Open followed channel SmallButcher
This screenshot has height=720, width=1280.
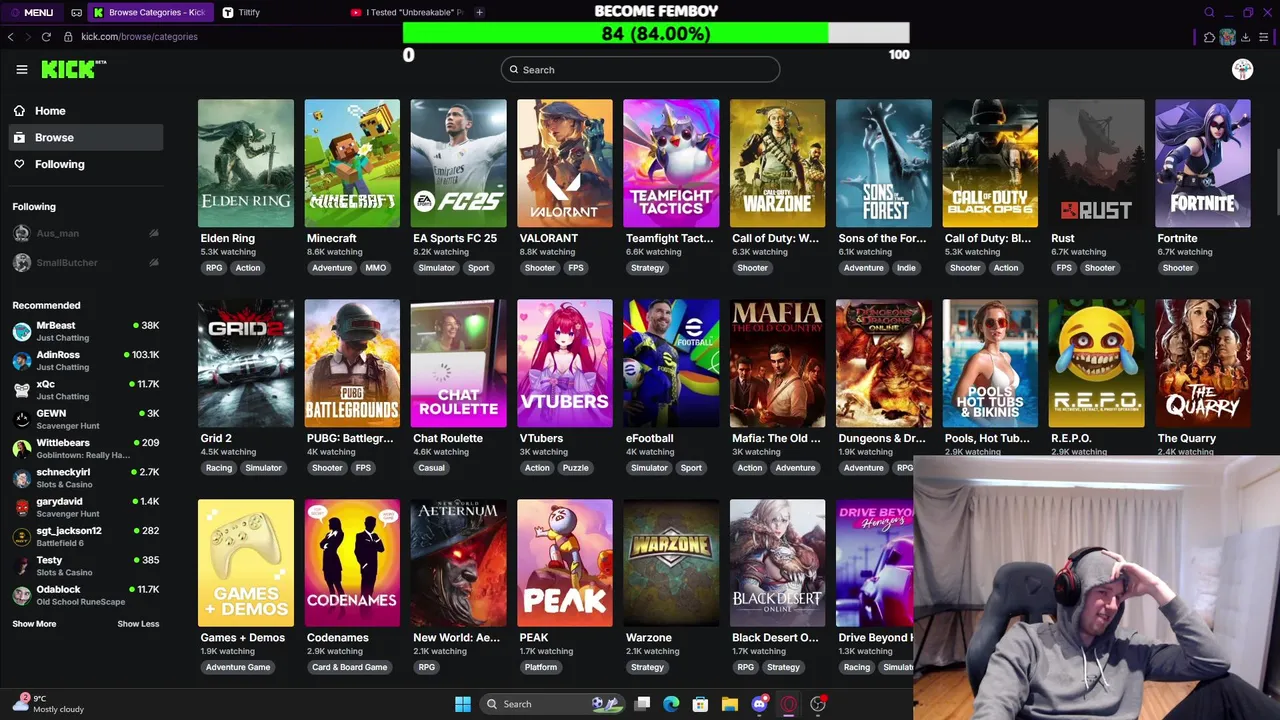(85, 263)
